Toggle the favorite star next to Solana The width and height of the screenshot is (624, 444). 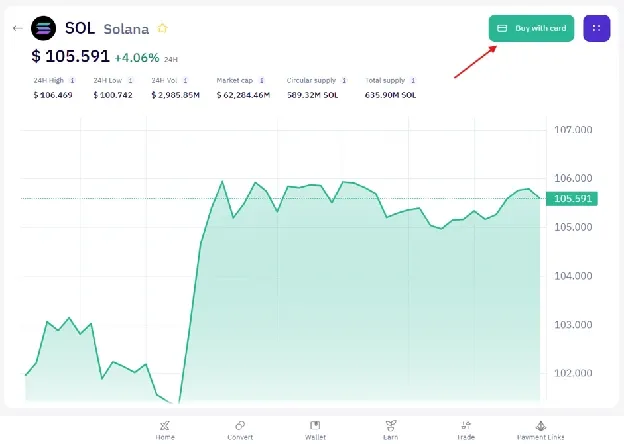(x=162, y=28)
